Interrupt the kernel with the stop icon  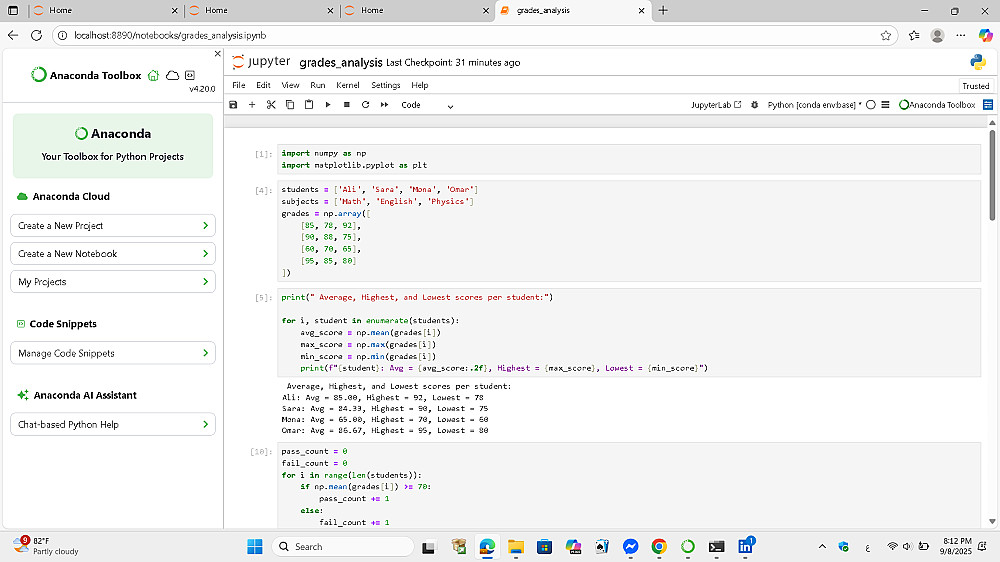[346, 105]
